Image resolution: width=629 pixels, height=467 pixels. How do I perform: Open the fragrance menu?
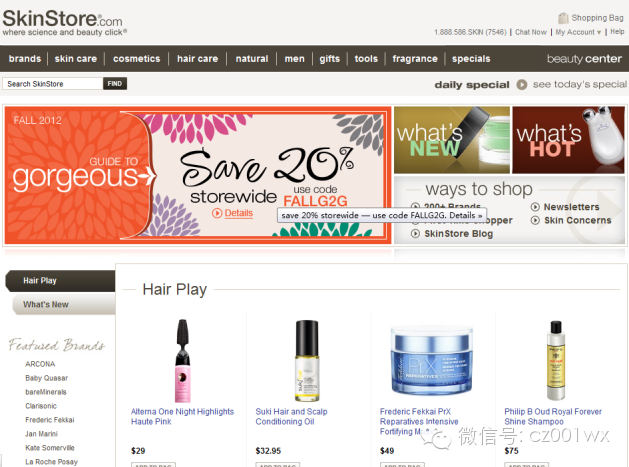pos(414,59)
